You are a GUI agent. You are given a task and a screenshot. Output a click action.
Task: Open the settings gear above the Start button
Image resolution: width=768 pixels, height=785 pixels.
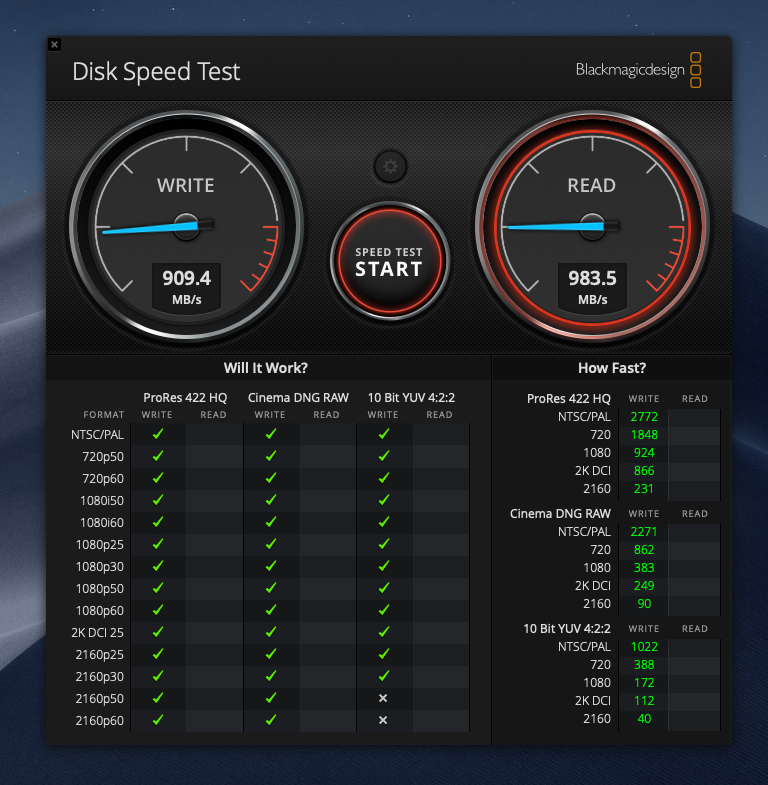(x=391, y=166)
